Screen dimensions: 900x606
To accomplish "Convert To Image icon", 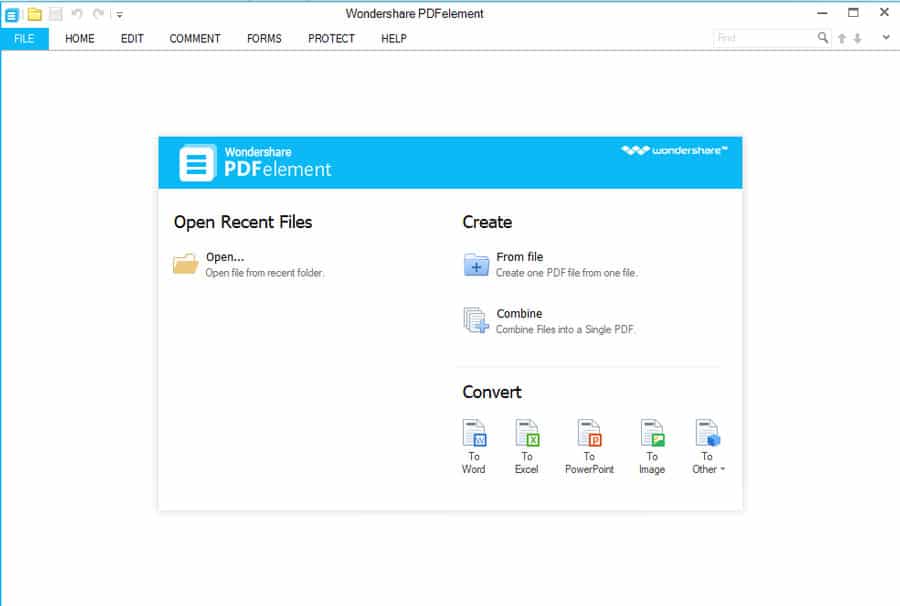I will point(653,433).
